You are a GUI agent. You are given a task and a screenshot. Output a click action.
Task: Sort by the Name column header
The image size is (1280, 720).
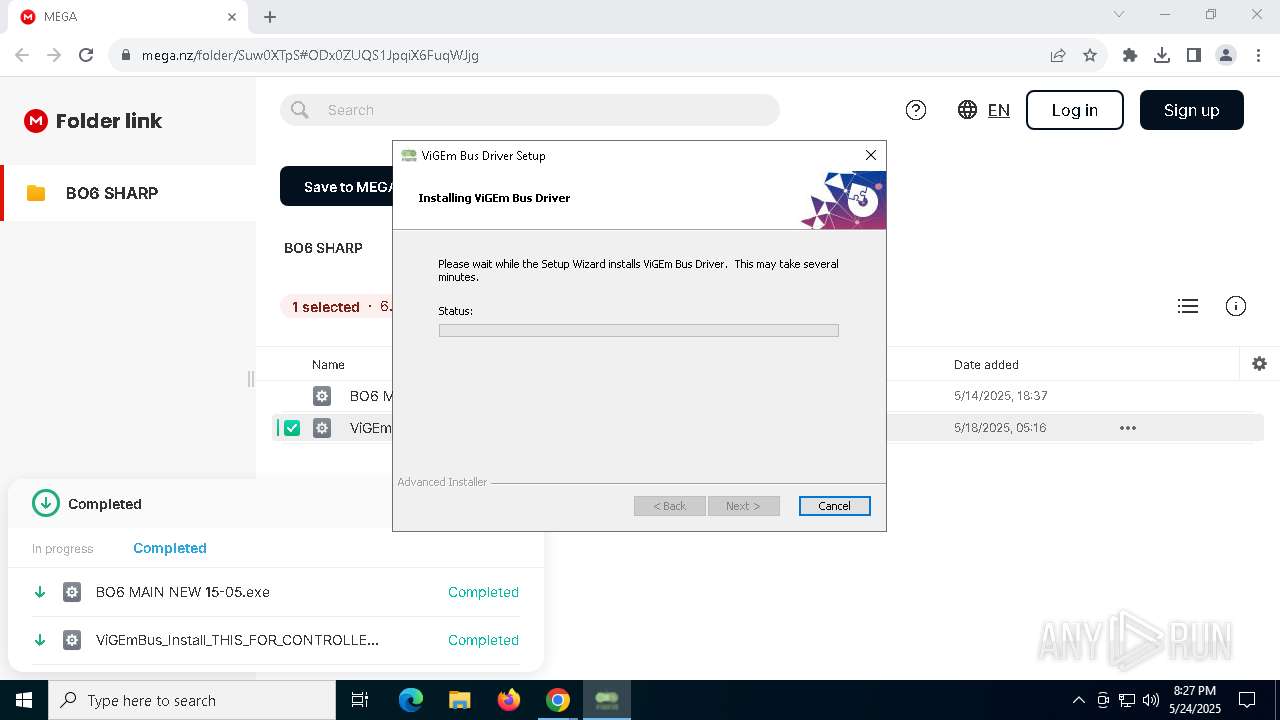tap(328, 365)
